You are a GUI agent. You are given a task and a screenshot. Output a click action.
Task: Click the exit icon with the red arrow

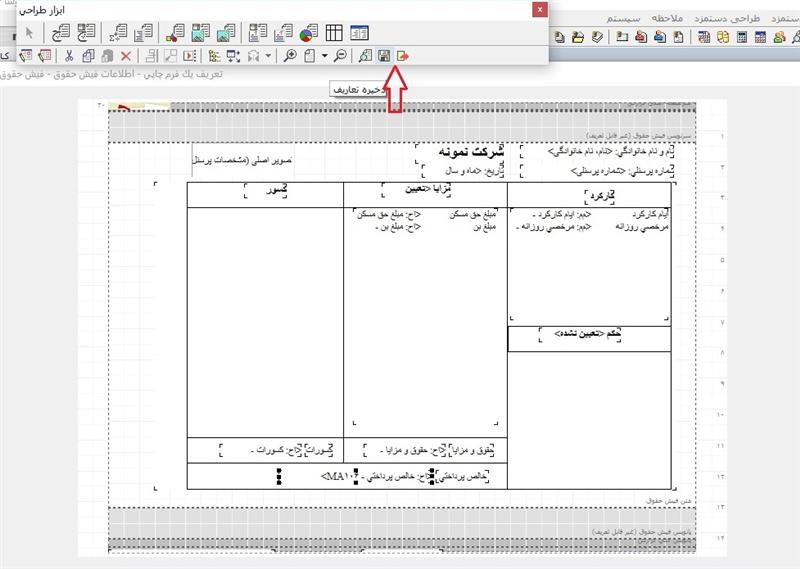coord(402,56)
